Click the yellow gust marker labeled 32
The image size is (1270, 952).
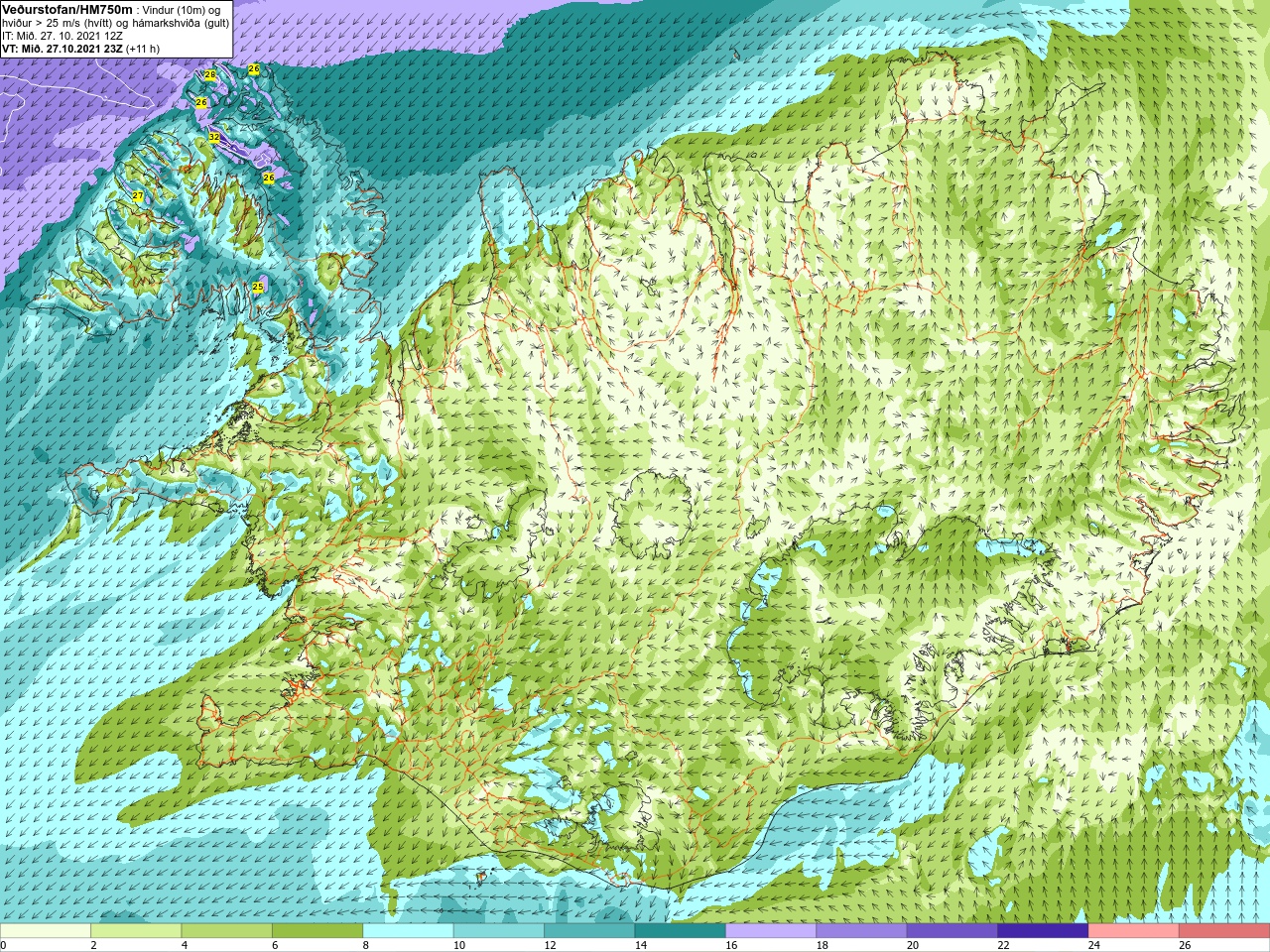click(214, 137)
